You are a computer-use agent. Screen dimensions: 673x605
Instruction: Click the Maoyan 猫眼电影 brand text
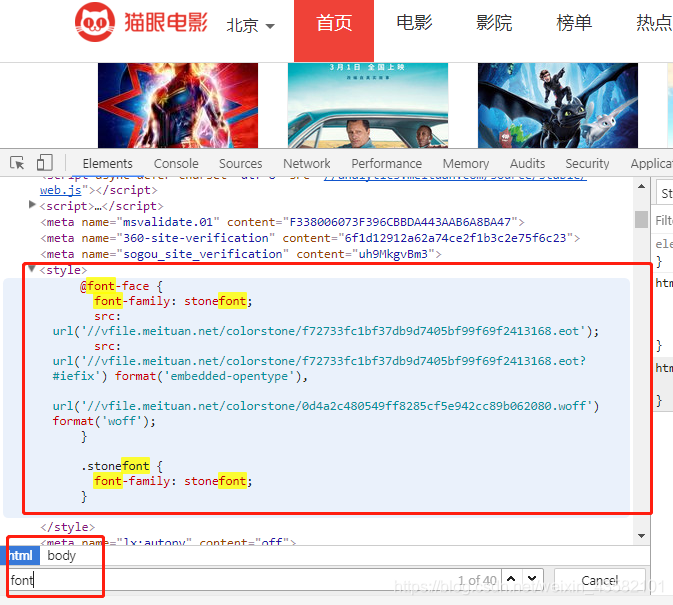166,22
